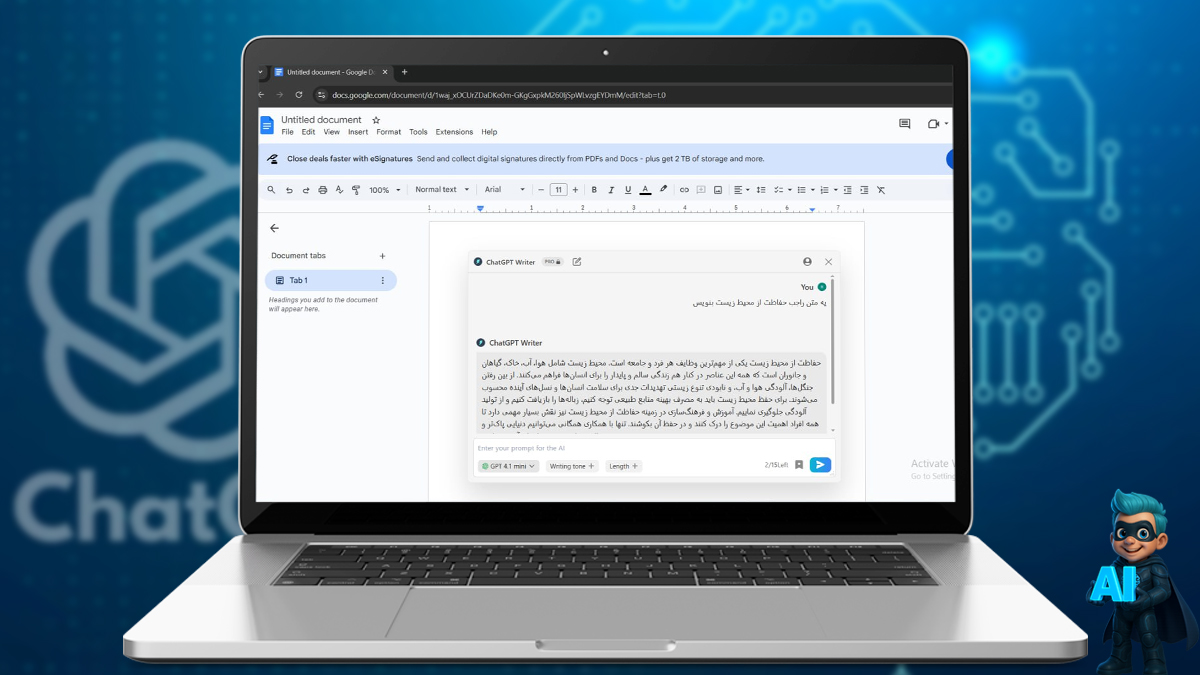Select Tab 1 in the sidebar

click(x=331, y=281)
